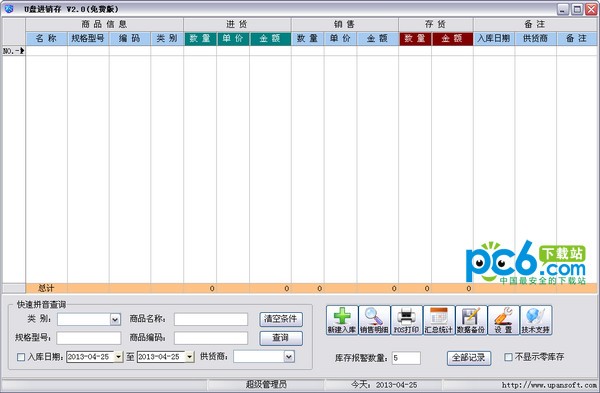Open 汇总统计 summary statistics
Screen dimensions: 600x393
pyautogui.click(x=439, y=320)
